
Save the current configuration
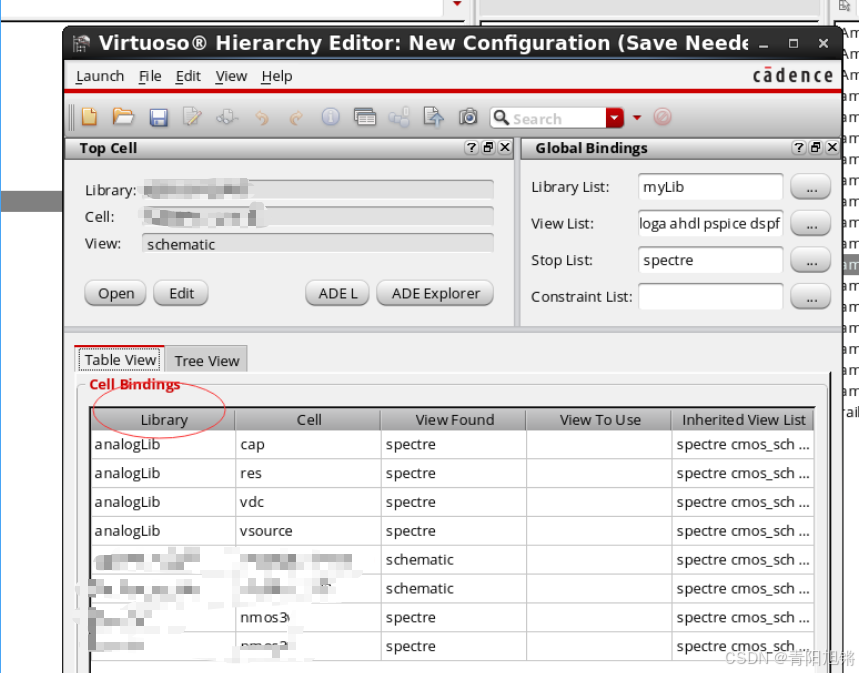click(x=158, y=117)
